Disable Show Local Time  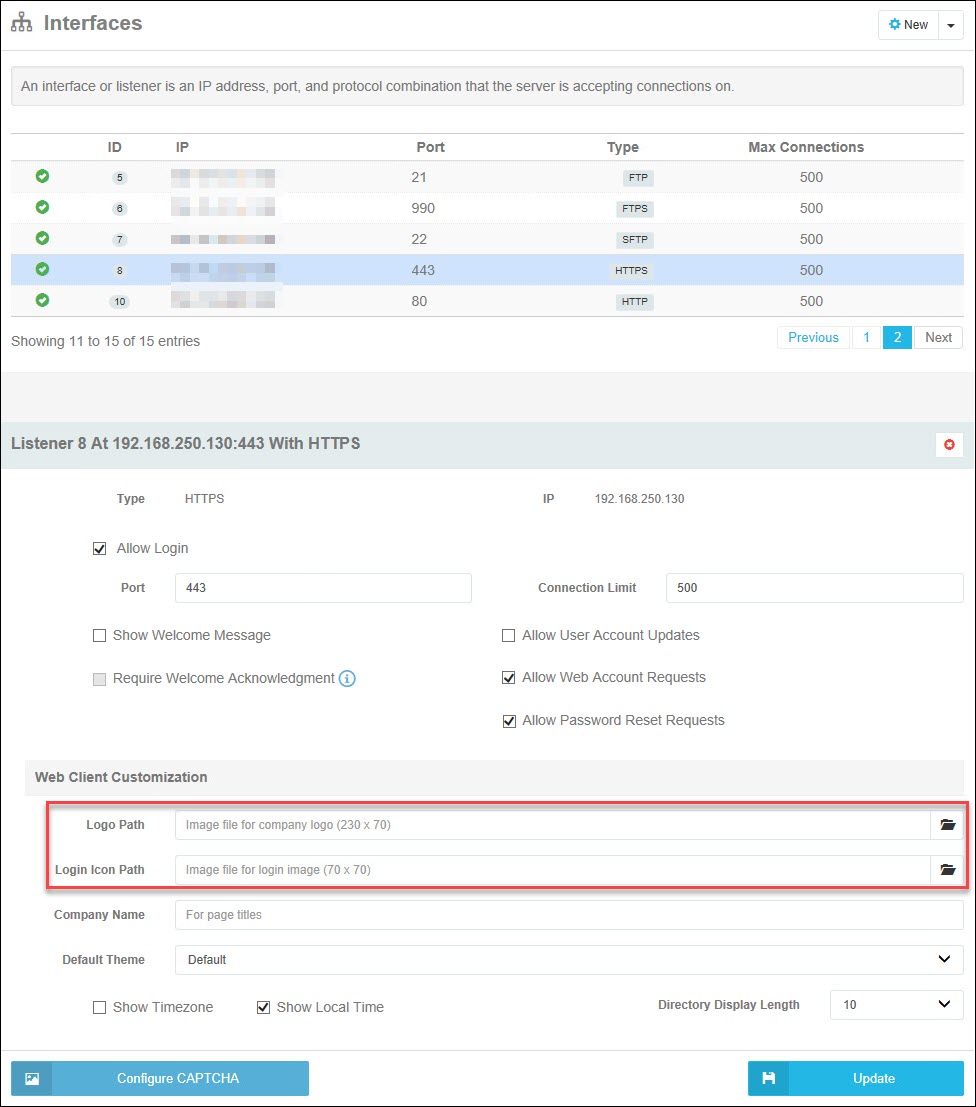click(x=263, y=1007)
